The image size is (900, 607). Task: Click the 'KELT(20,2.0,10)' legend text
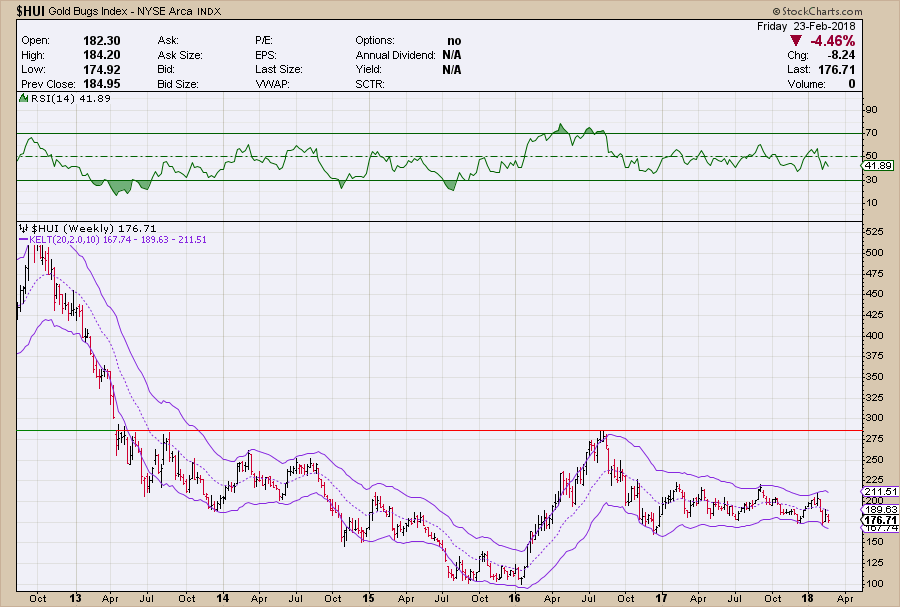pos(65,240)
